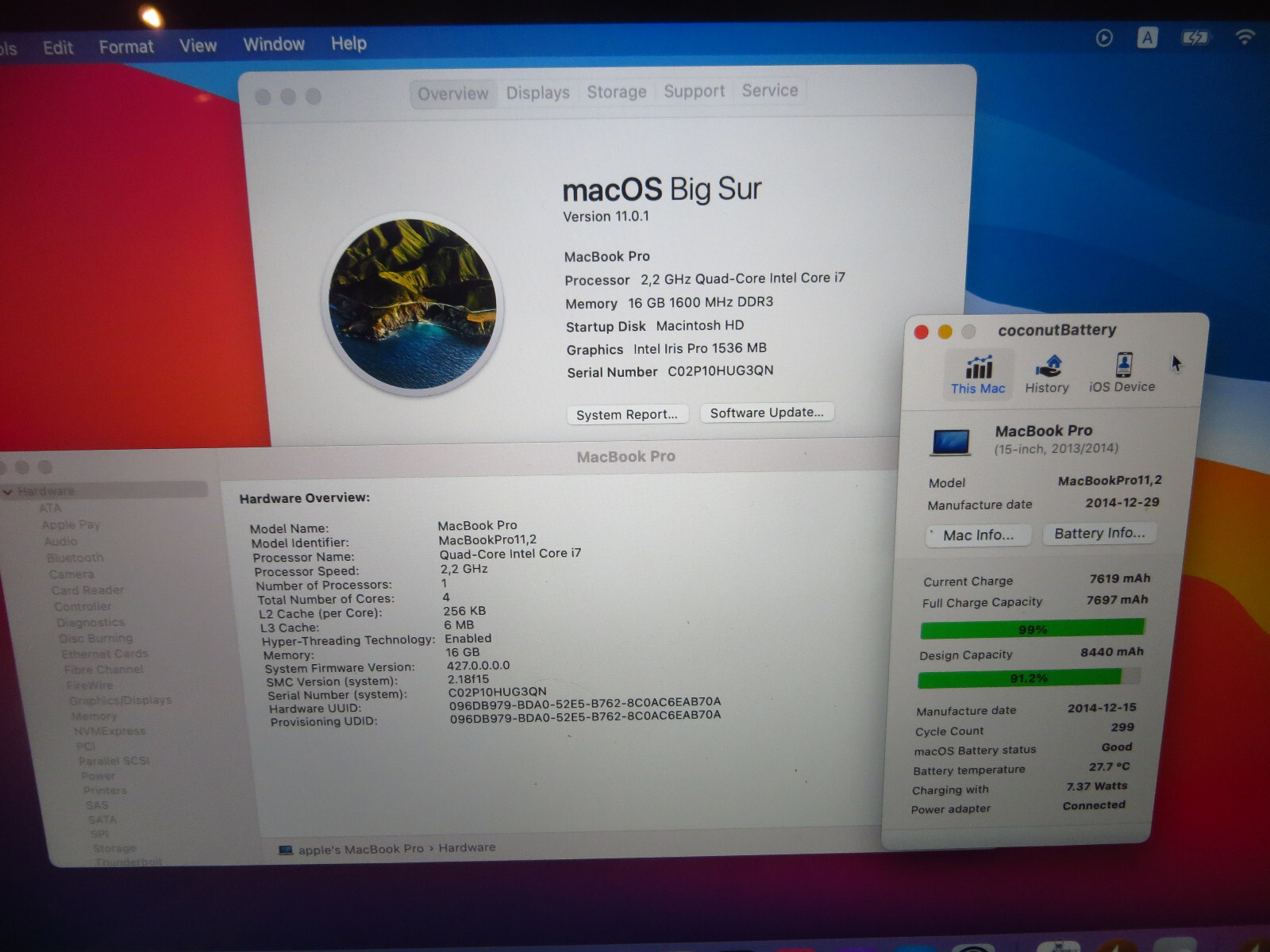Select the Overview tab in About This Mac
1270x952 pixels.
point(453,94)
